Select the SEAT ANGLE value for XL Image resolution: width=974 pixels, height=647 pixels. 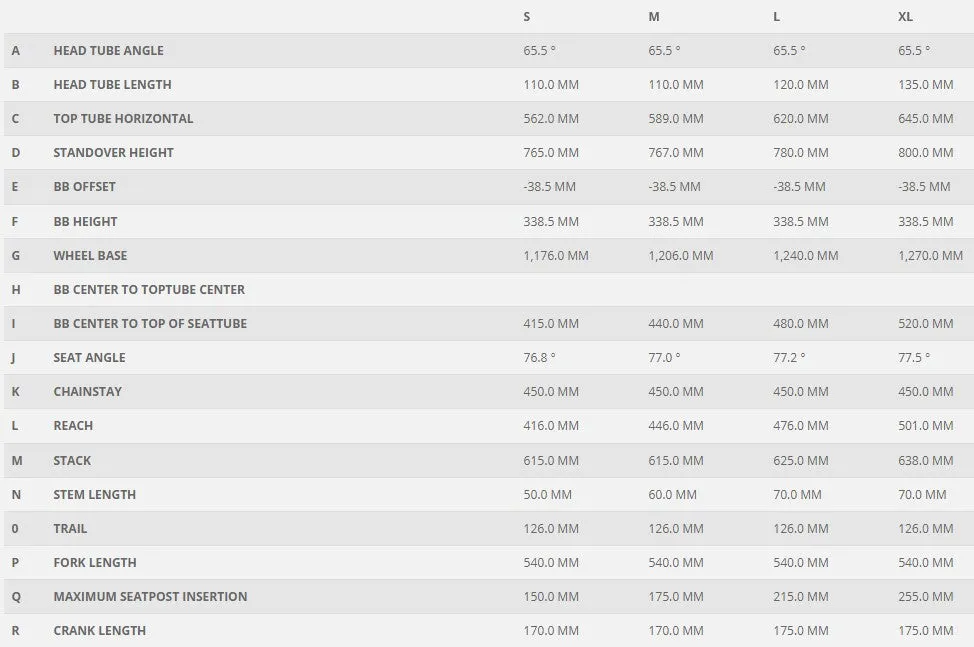(914, 358)
